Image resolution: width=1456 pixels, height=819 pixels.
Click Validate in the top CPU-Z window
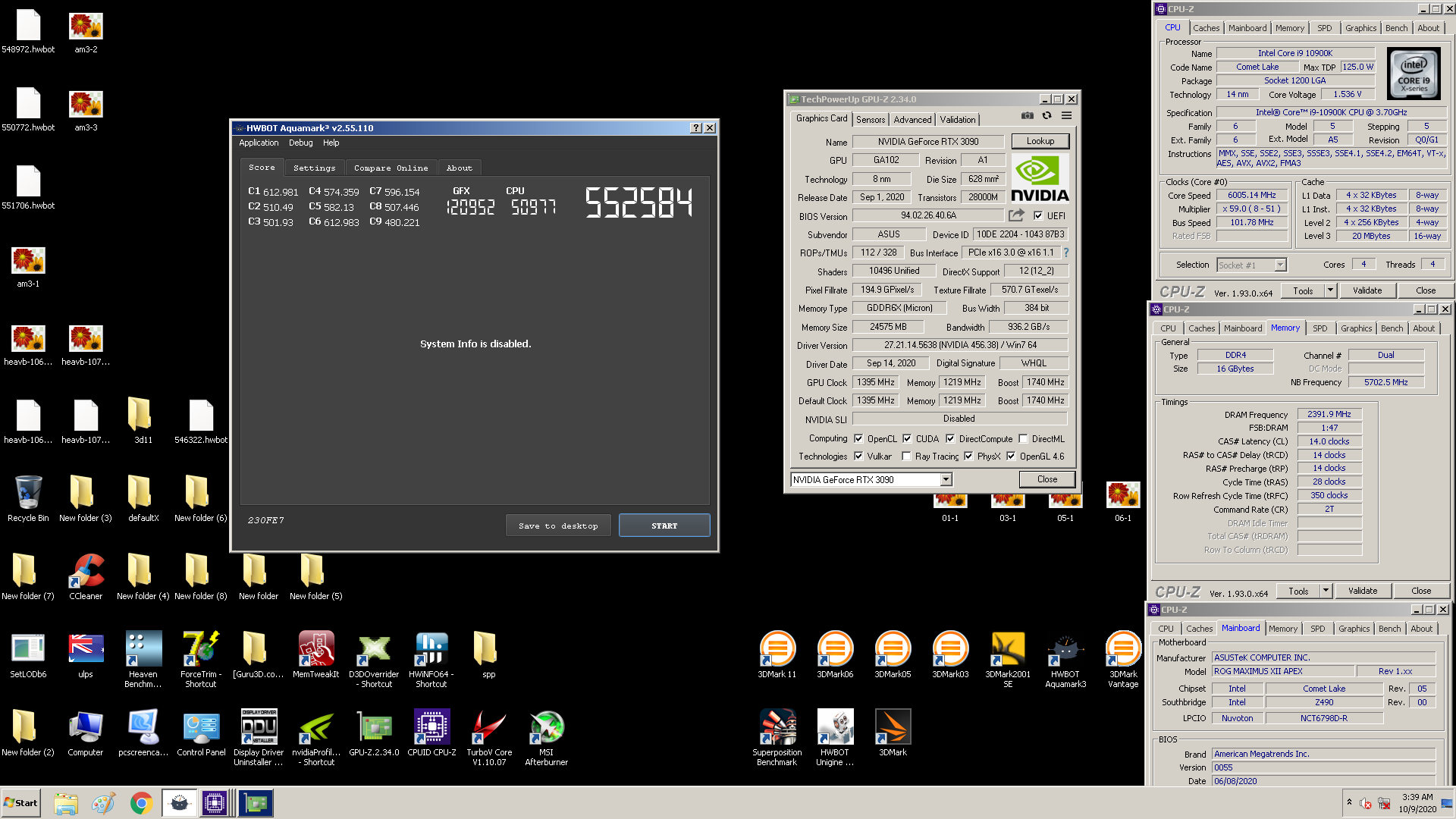(x=1367, y=290)
